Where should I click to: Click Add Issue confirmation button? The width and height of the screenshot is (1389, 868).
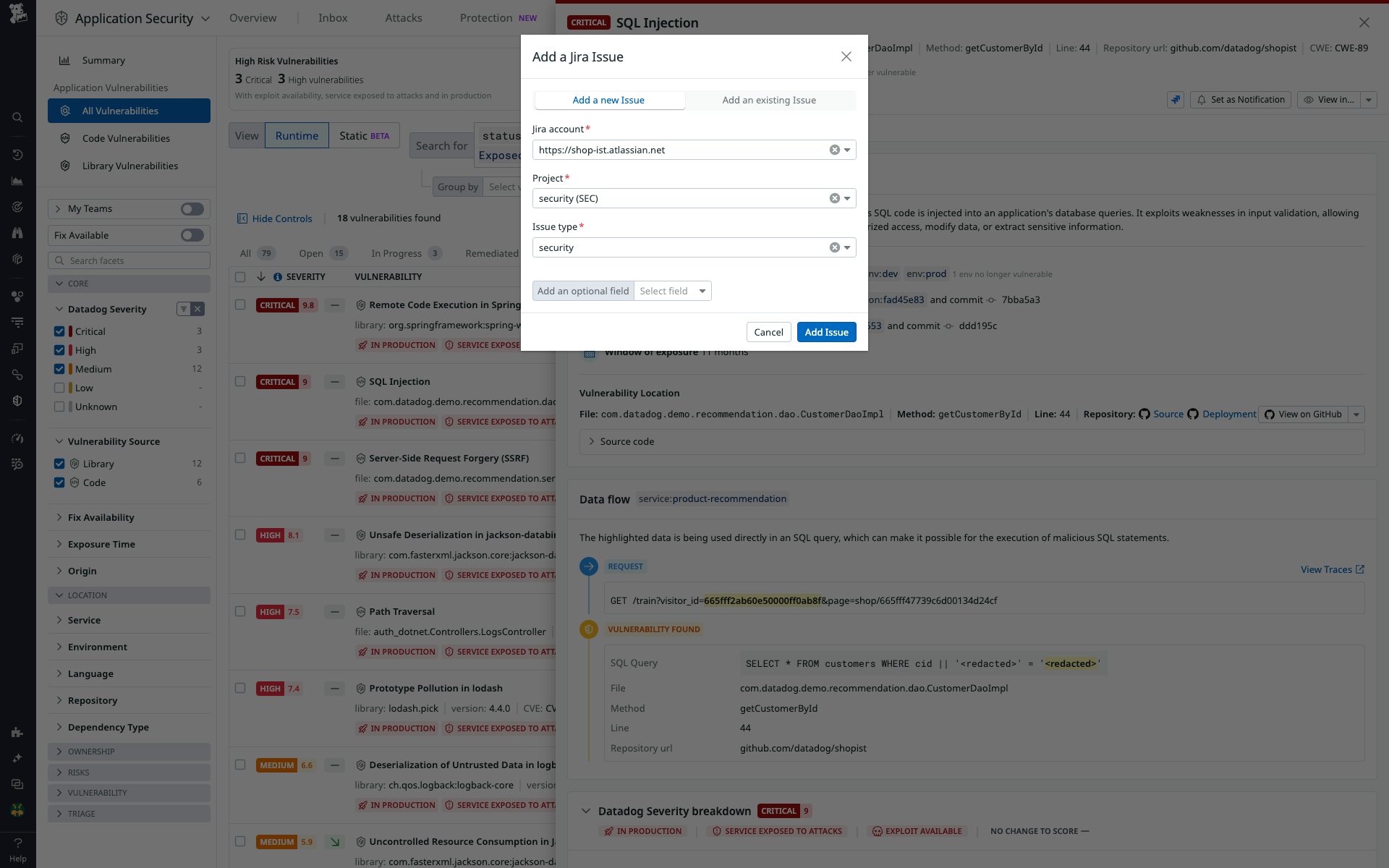pos(826,331)
